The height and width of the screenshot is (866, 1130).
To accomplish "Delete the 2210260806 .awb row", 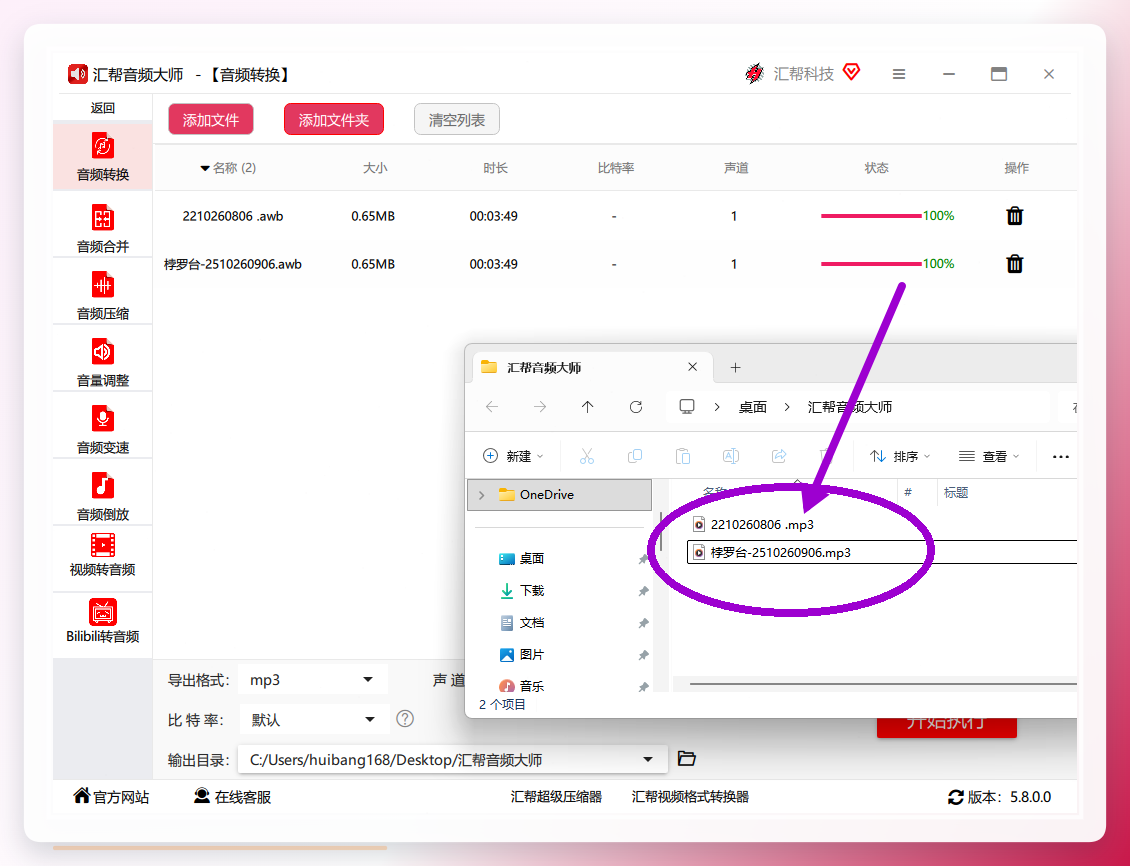I will click(x=1015, y=215).
